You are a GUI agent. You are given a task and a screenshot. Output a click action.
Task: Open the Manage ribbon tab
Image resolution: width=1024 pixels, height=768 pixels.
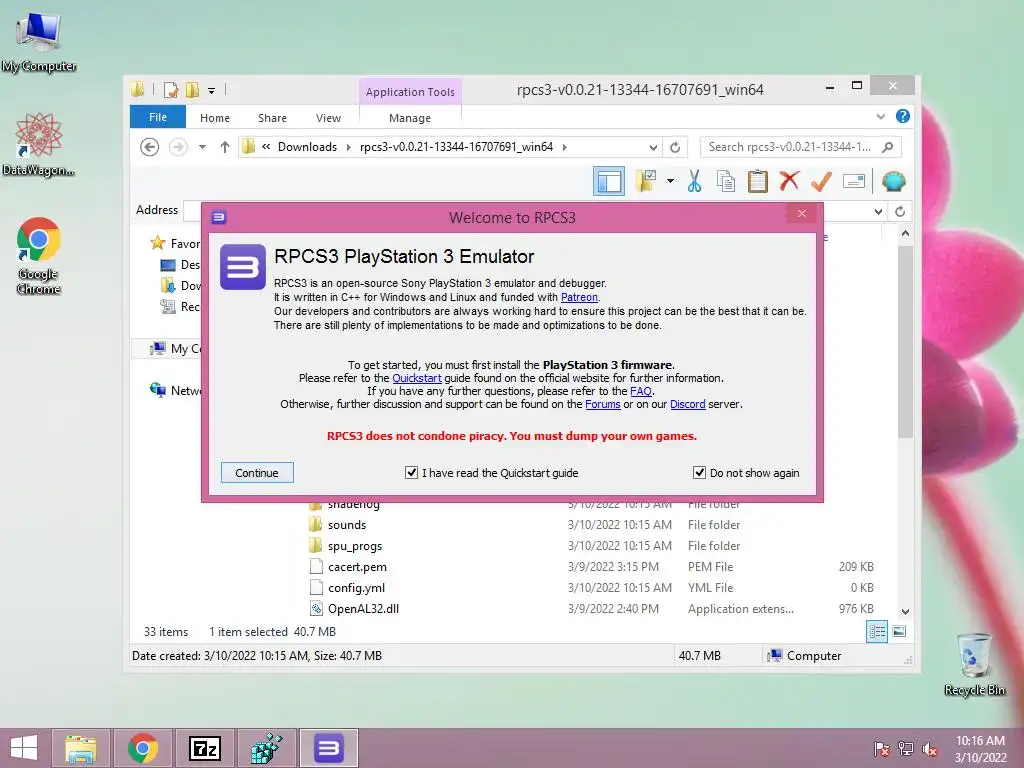(x=410, y=118)
